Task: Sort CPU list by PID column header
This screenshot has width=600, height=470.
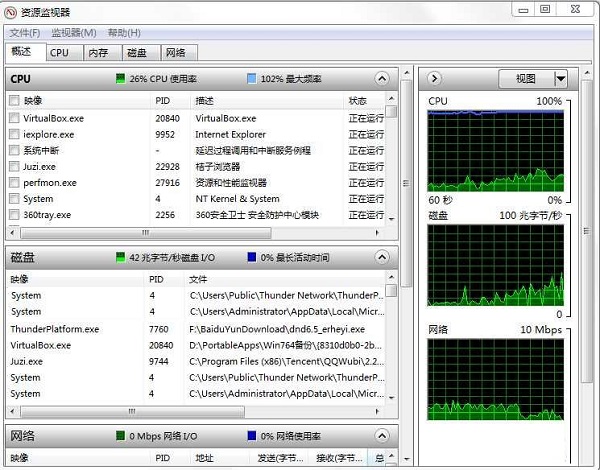Action: click(164, 101)
